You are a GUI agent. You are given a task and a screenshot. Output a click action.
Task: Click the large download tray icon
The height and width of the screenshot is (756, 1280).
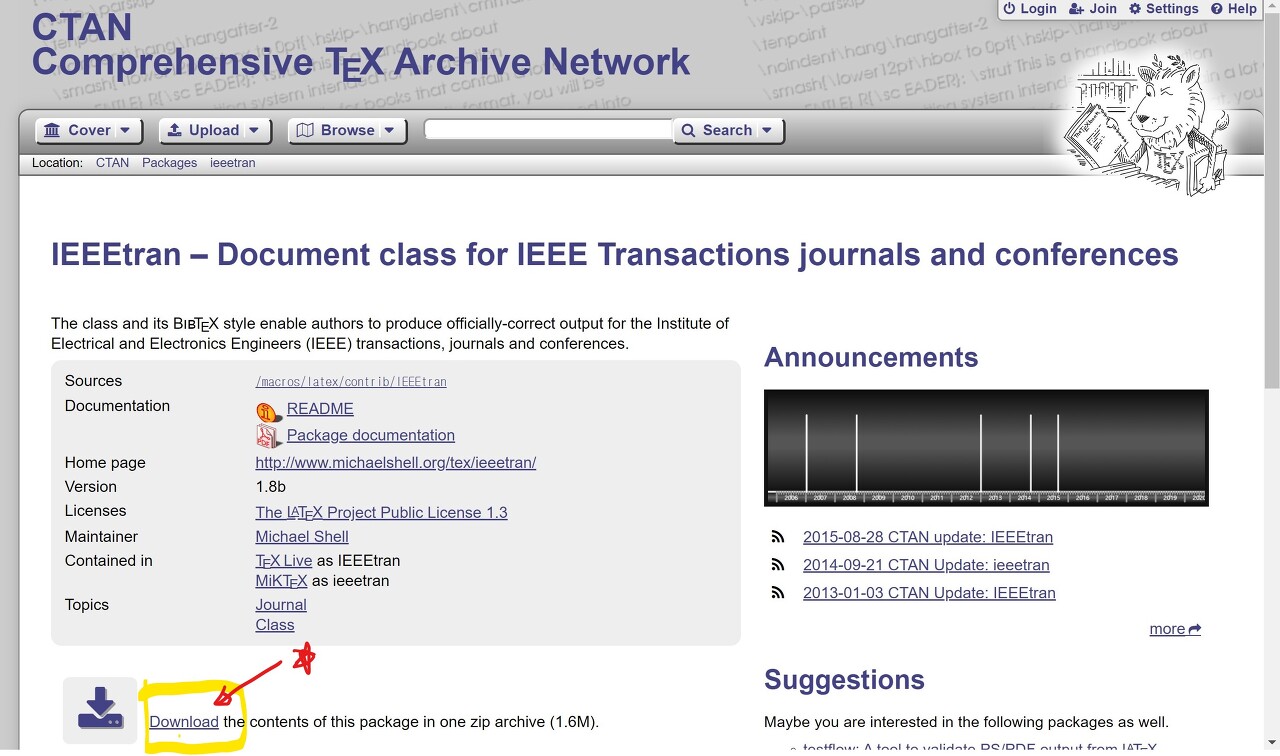[100, 710]
